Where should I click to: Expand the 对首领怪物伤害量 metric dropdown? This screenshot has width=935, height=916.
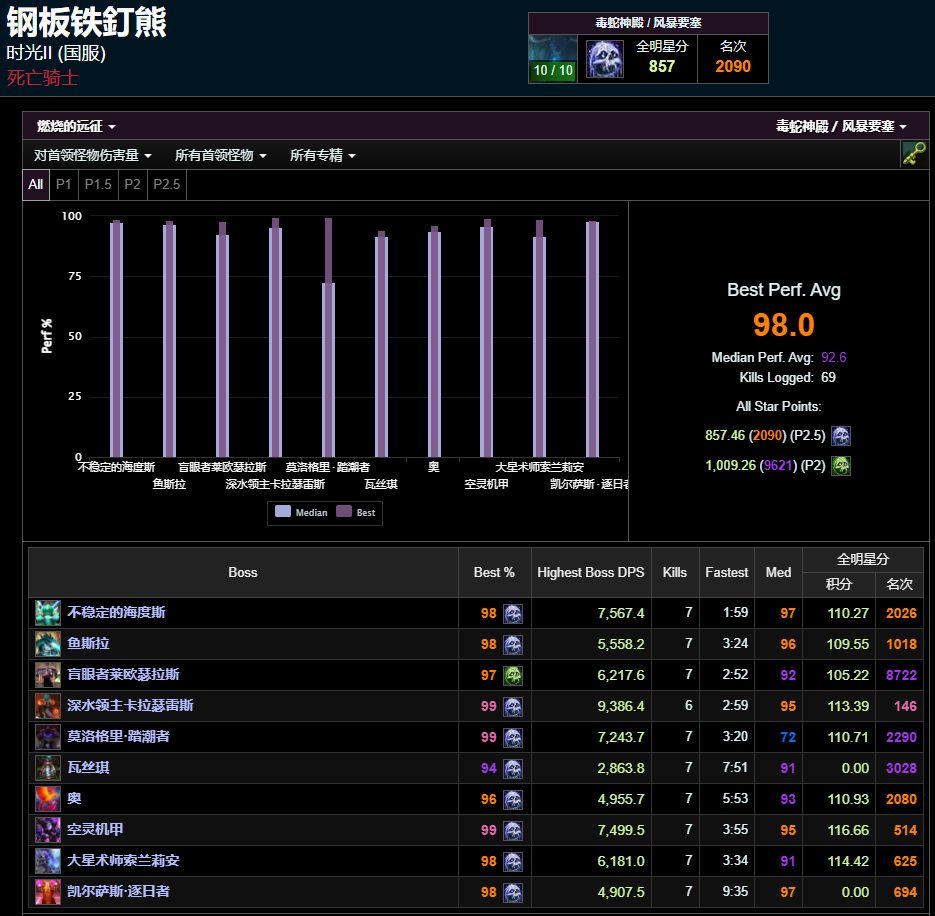pos(92,156)
